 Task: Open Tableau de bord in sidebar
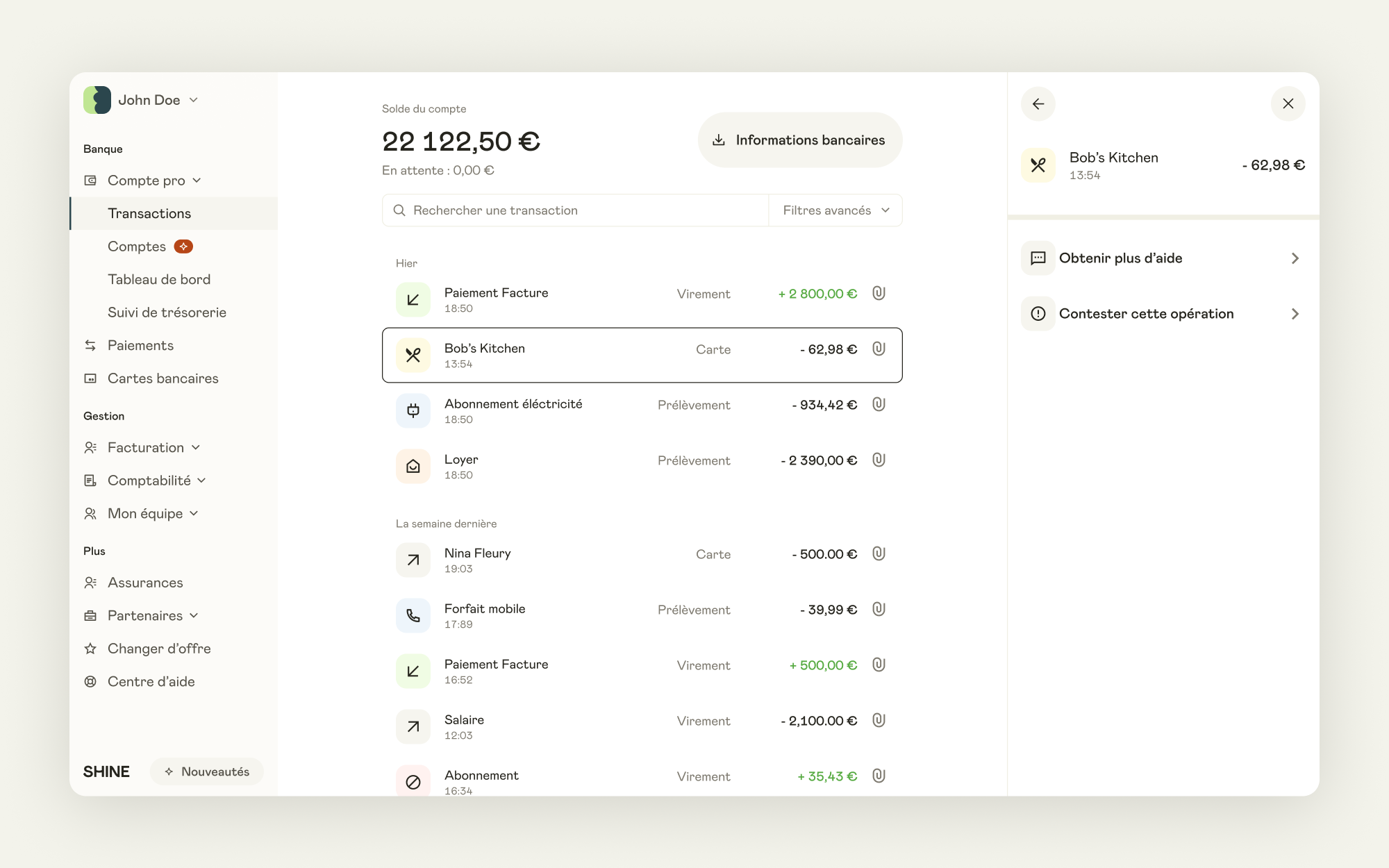(x=159, y=279)
